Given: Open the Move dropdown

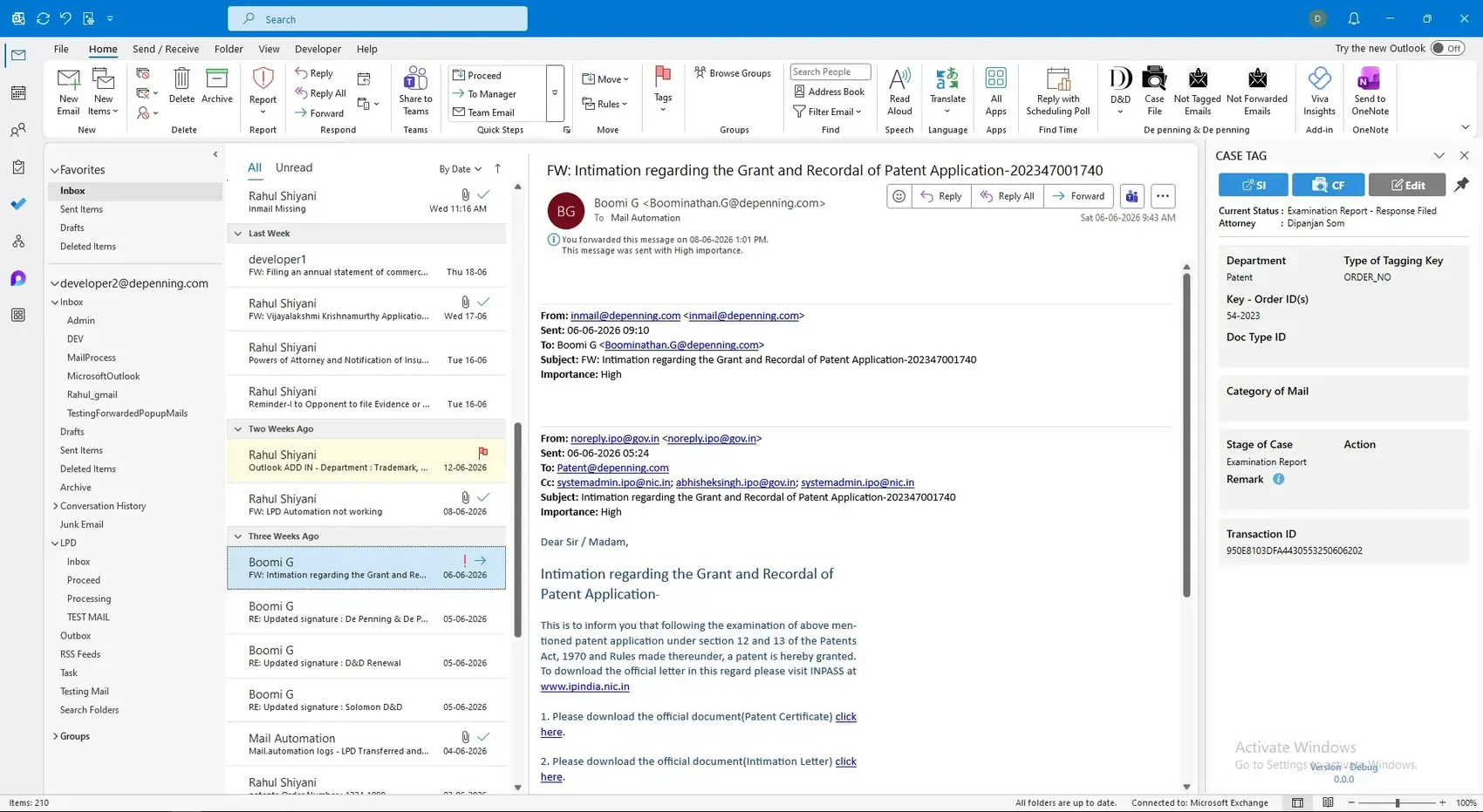Looking at the screenshot, I should (606, 79).
